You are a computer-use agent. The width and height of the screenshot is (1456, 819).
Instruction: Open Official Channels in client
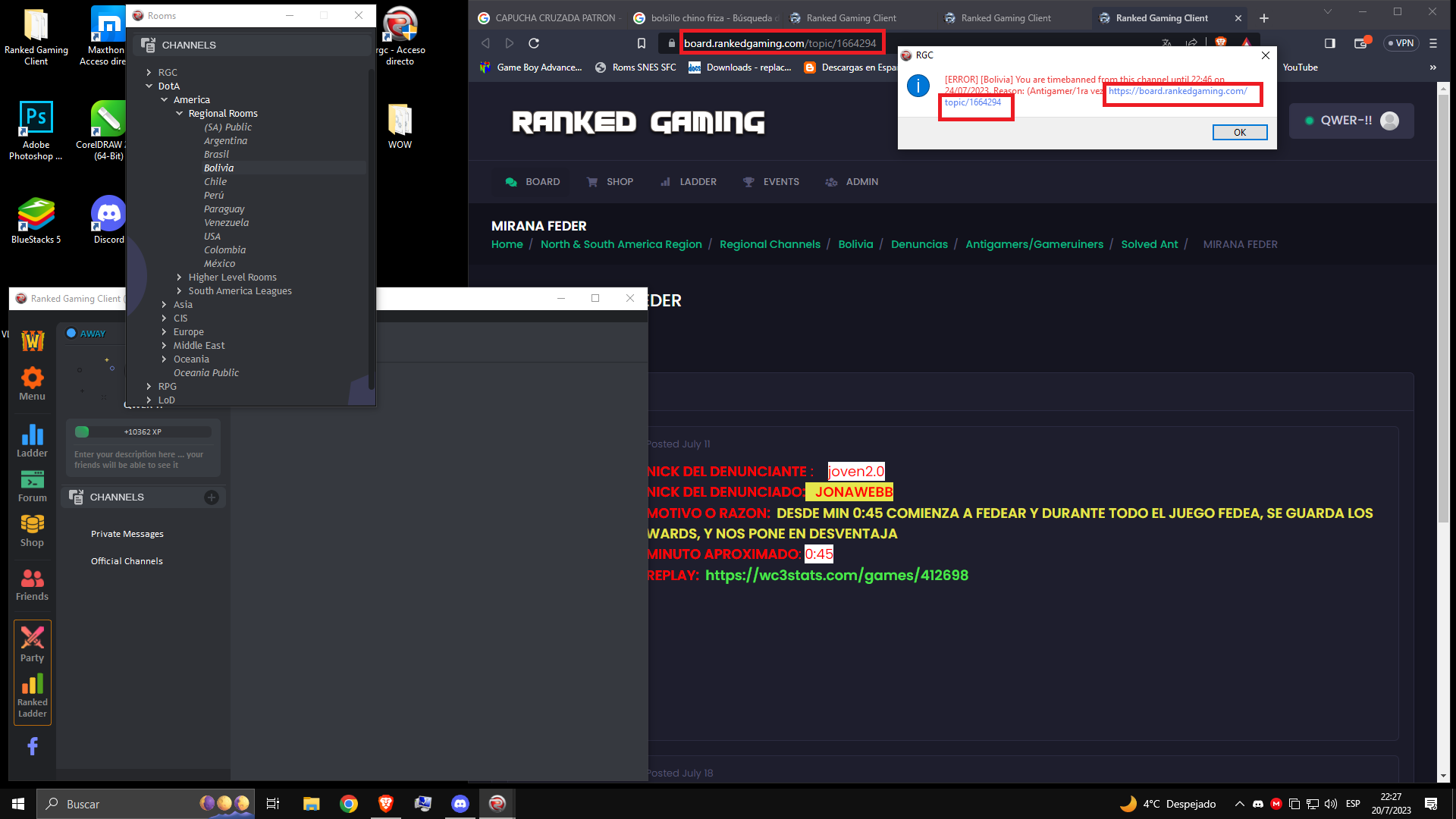(127, 561)
